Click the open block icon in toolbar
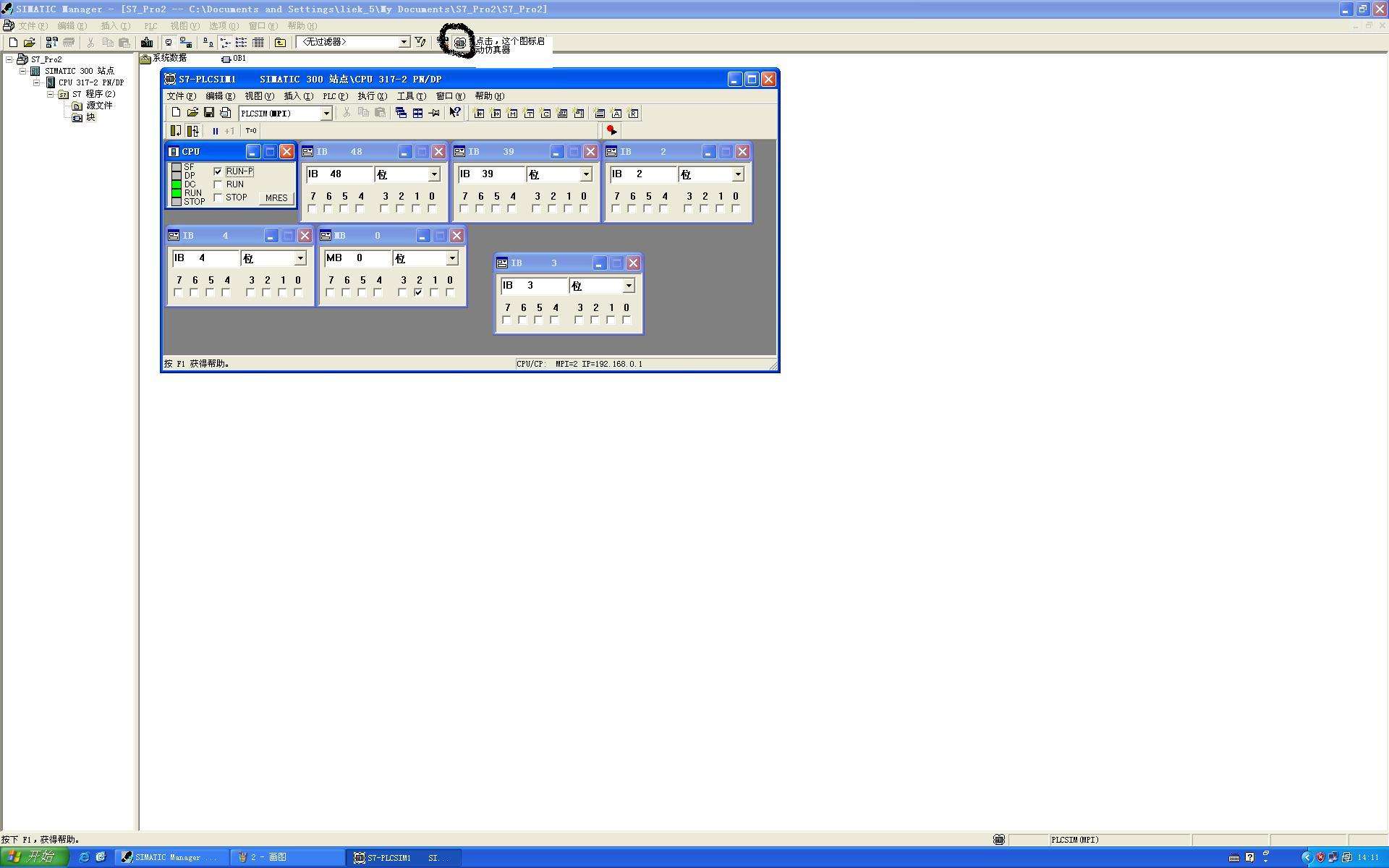 coord(27,42)
